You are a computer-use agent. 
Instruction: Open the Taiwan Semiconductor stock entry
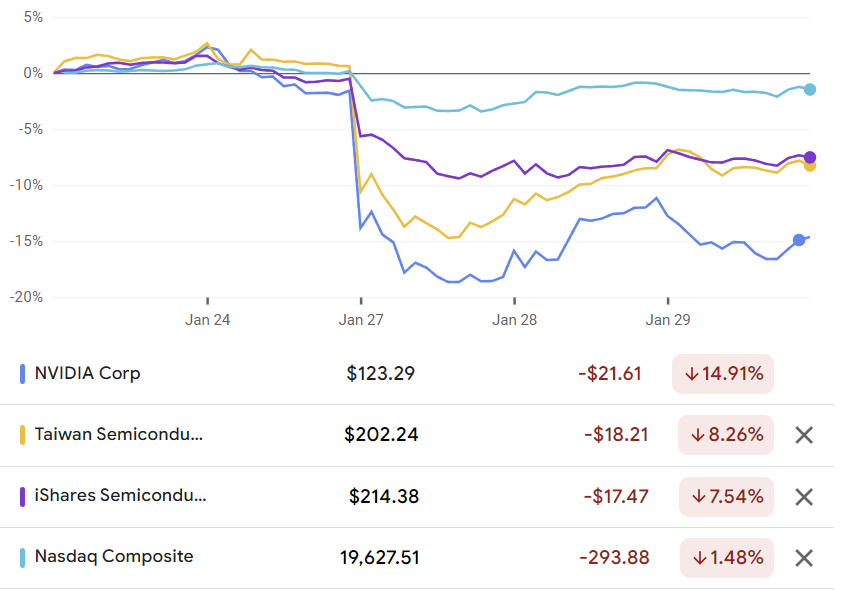tap(119, 435)
